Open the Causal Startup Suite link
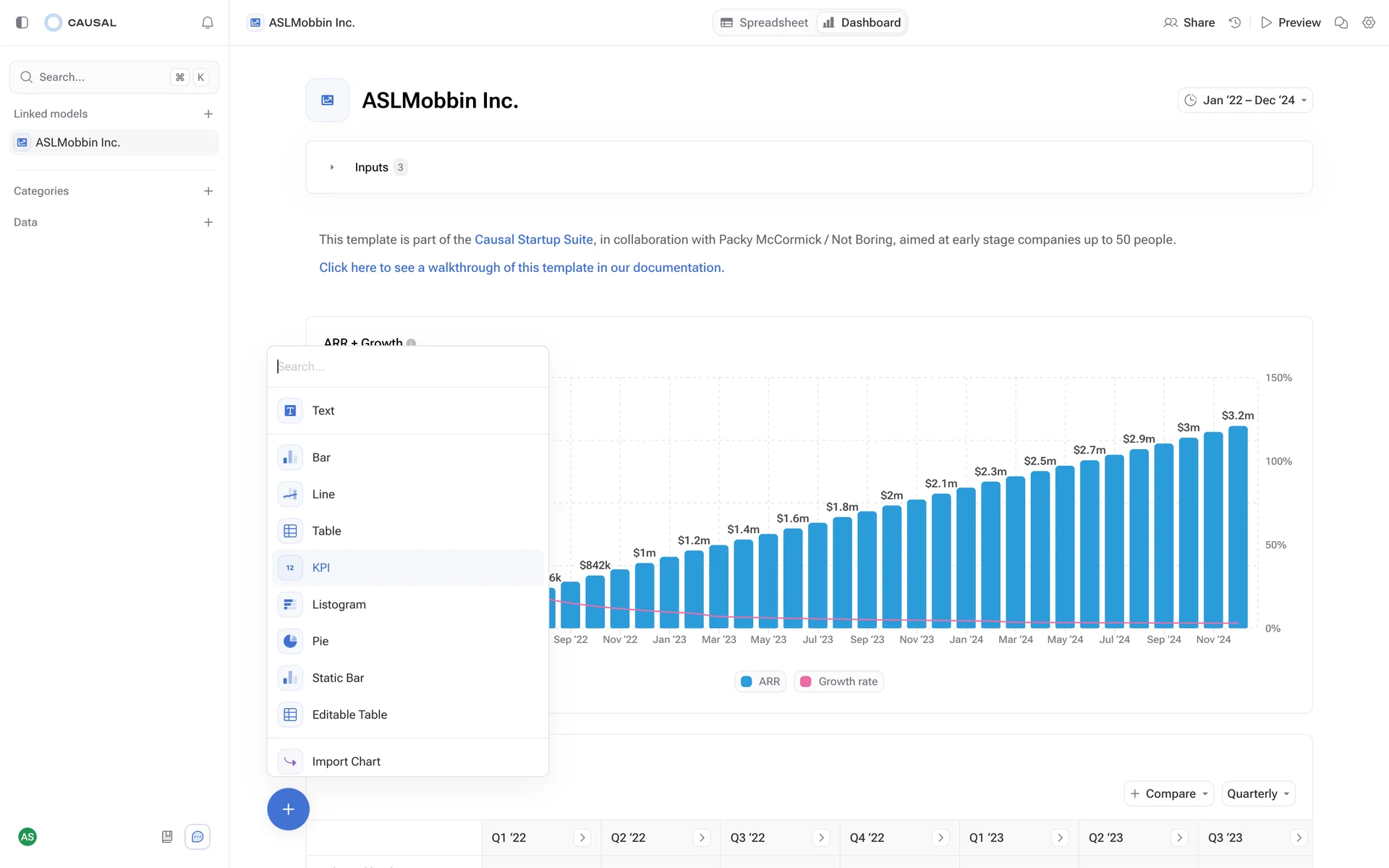This screenshot has width=1389, height=868. click(533, 239)
